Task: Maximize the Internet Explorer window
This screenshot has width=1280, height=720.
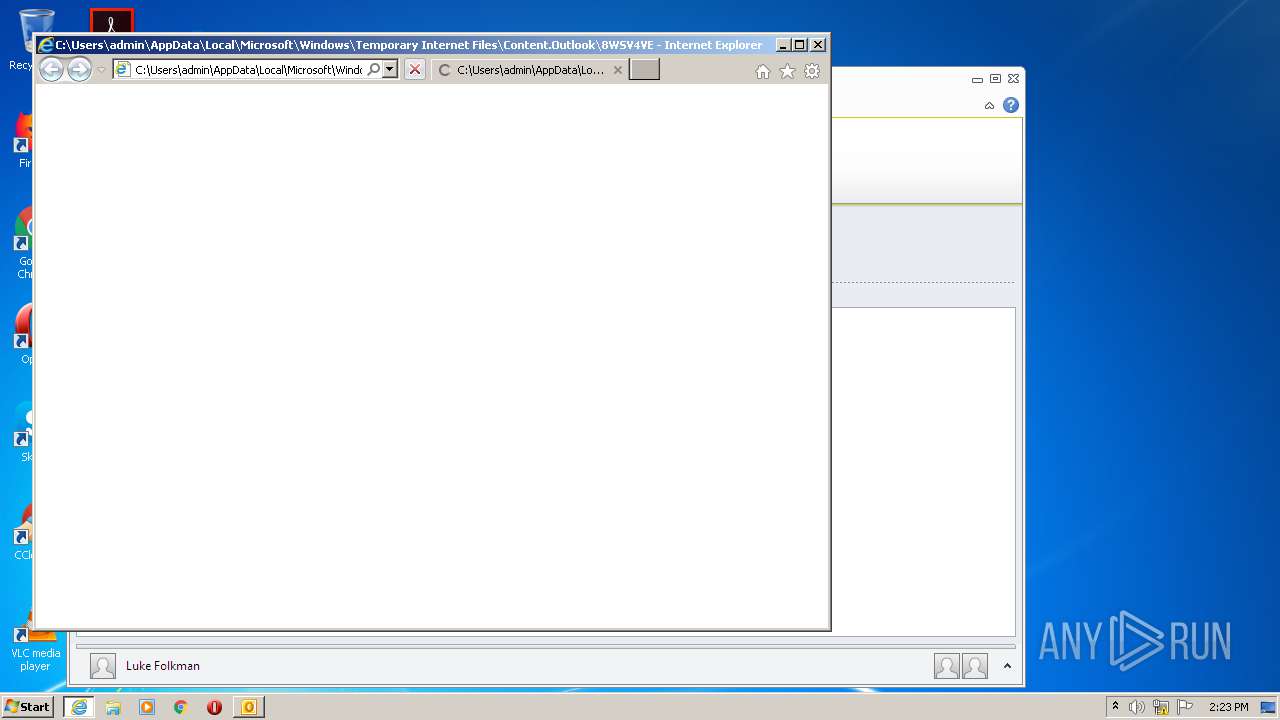Action: (x=800, y=45)
